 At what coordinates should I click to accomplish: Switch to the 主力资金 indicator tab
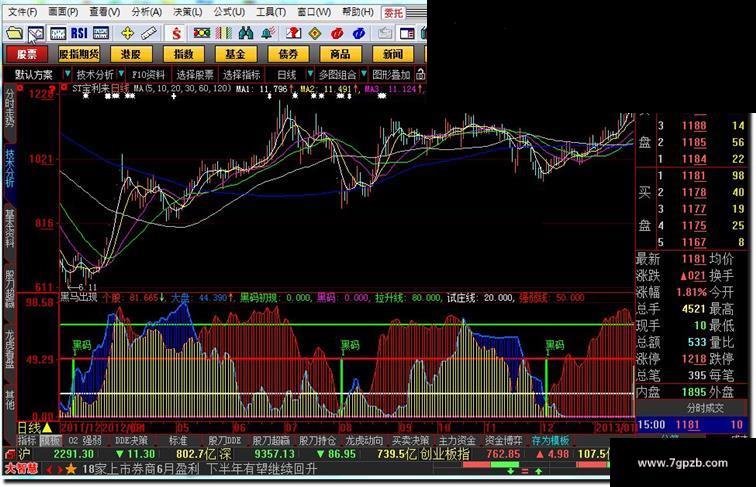[x=457, y=440]
